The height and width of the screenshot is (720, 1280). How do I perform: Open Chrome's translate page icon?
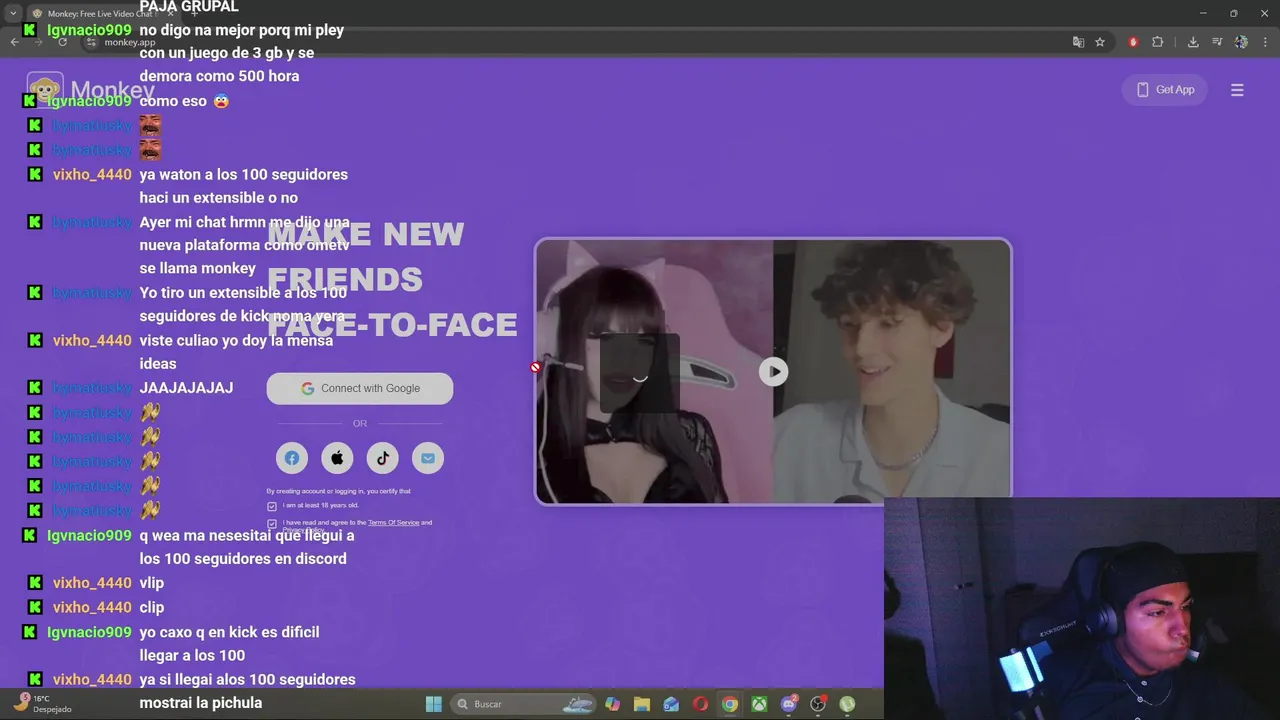[1078, 42]
